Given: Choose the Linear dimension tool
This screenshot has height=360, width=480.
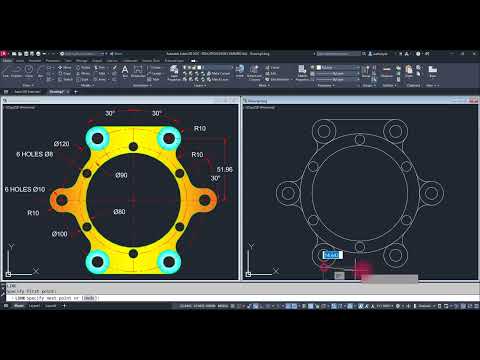Looking at the screenshot, I should pos(154,68).
